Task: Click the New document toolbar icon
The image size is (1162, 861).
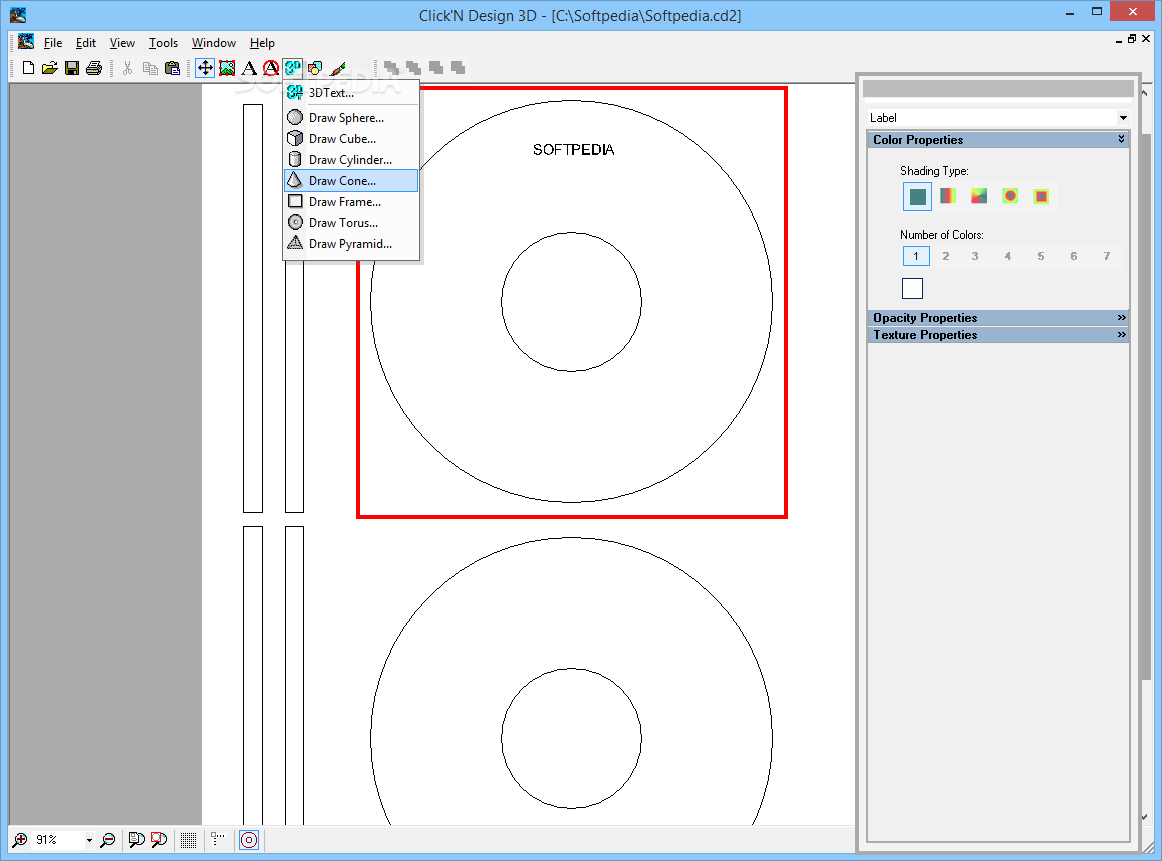Action: pyautogui.click(x=28, y=68)
